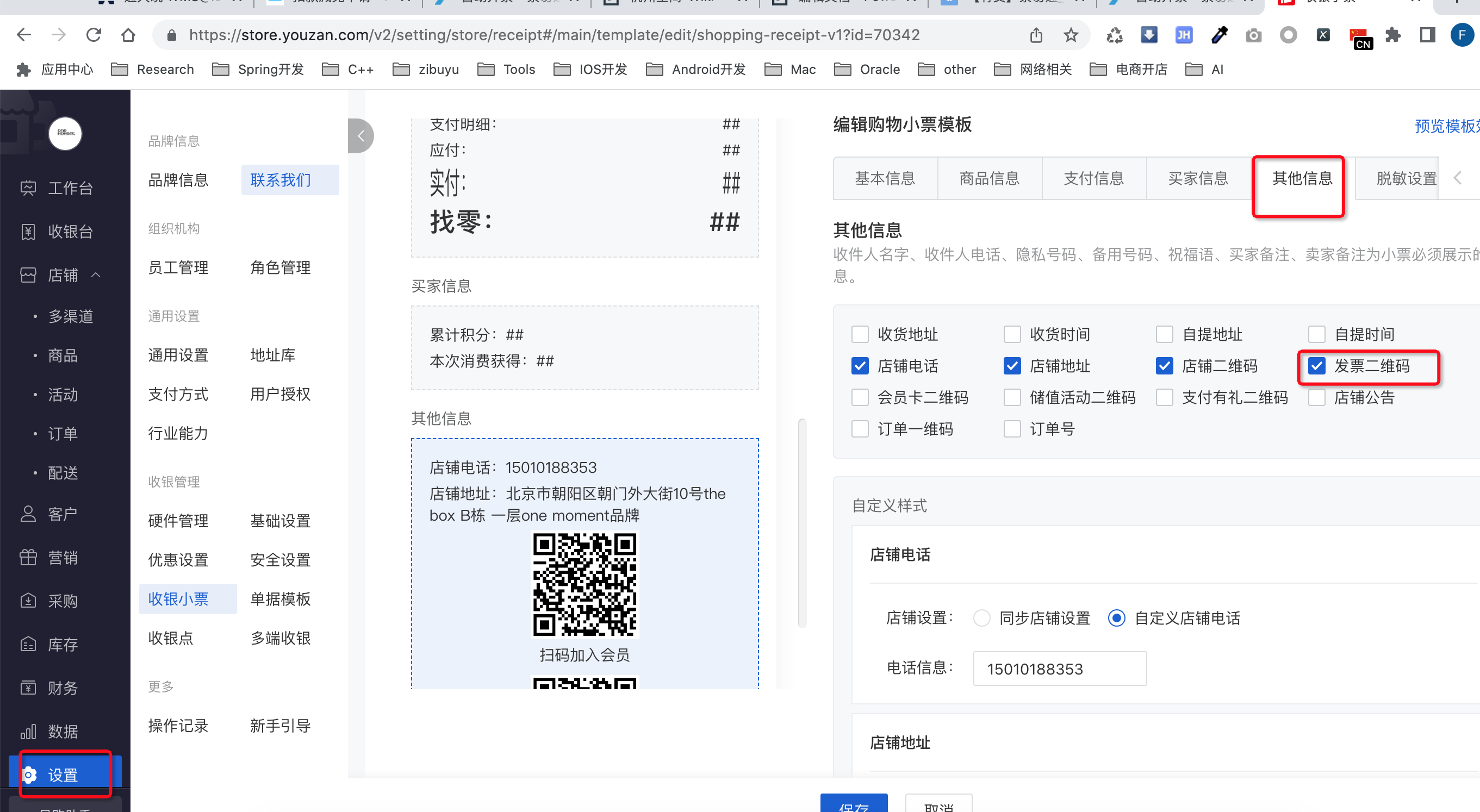1480x812 pixels.
Task: Bookmark page with the star icon
Action: 1071,35
